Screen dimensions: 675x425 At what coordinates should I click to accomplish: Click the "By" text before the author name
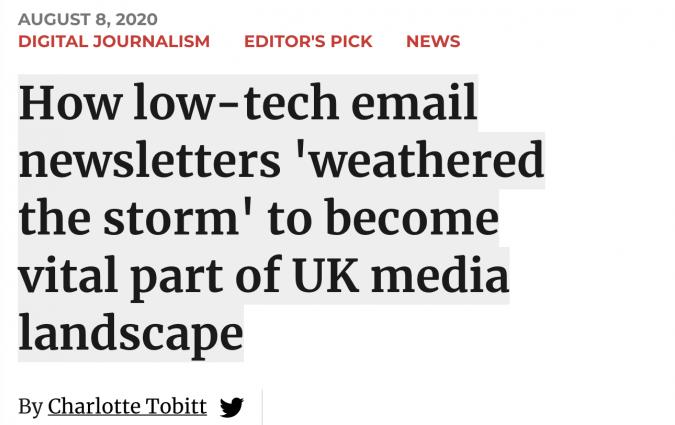pos(30,407)
